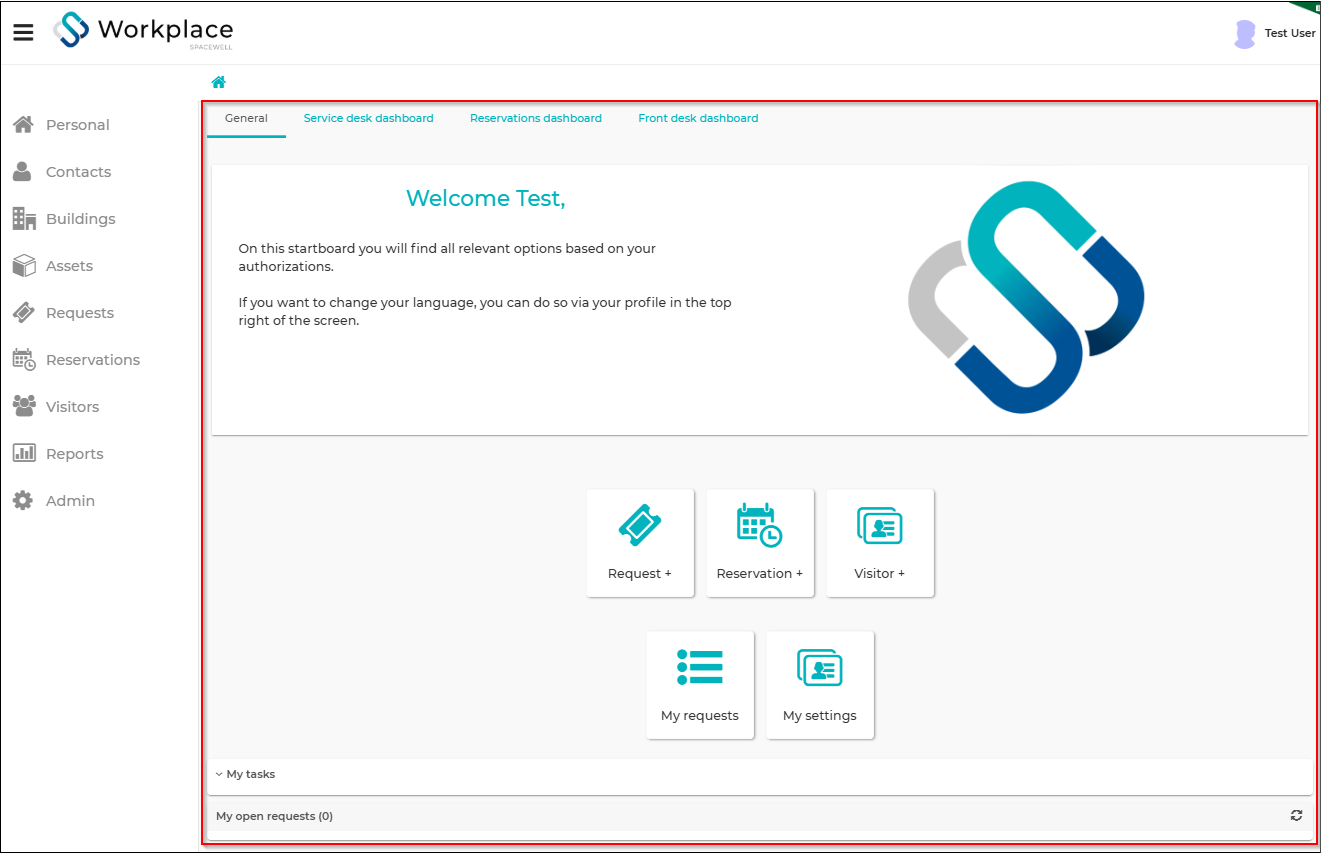Click the Assets box icon

point(24,266)
